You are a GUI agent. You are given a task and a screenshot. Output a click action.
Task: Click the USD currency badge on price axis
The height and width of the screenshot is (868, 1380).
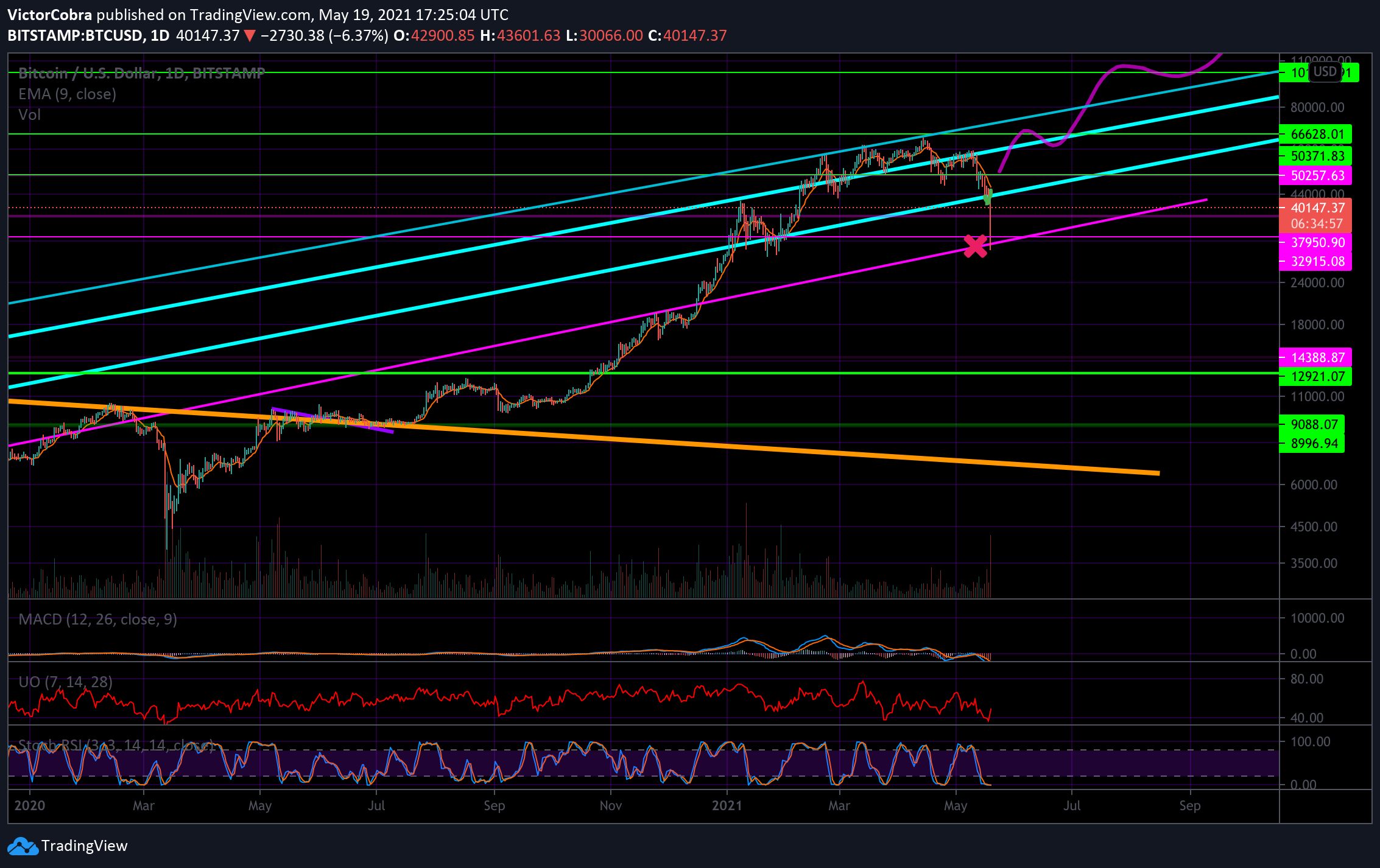point(1325,72)
